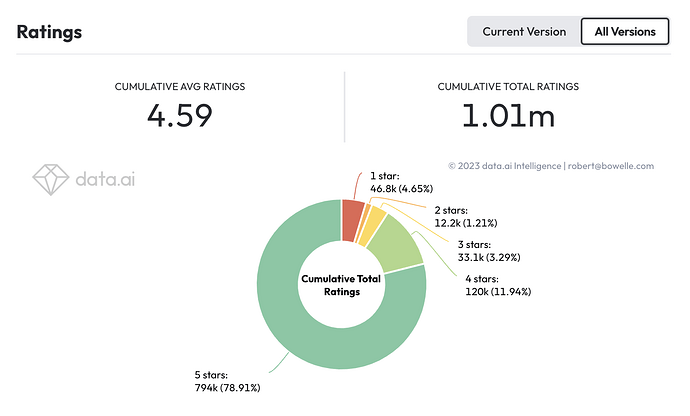Click the Cumulative Avg Ratings label
The height and width of the screenshot is (416, 690).
(180, 86)
